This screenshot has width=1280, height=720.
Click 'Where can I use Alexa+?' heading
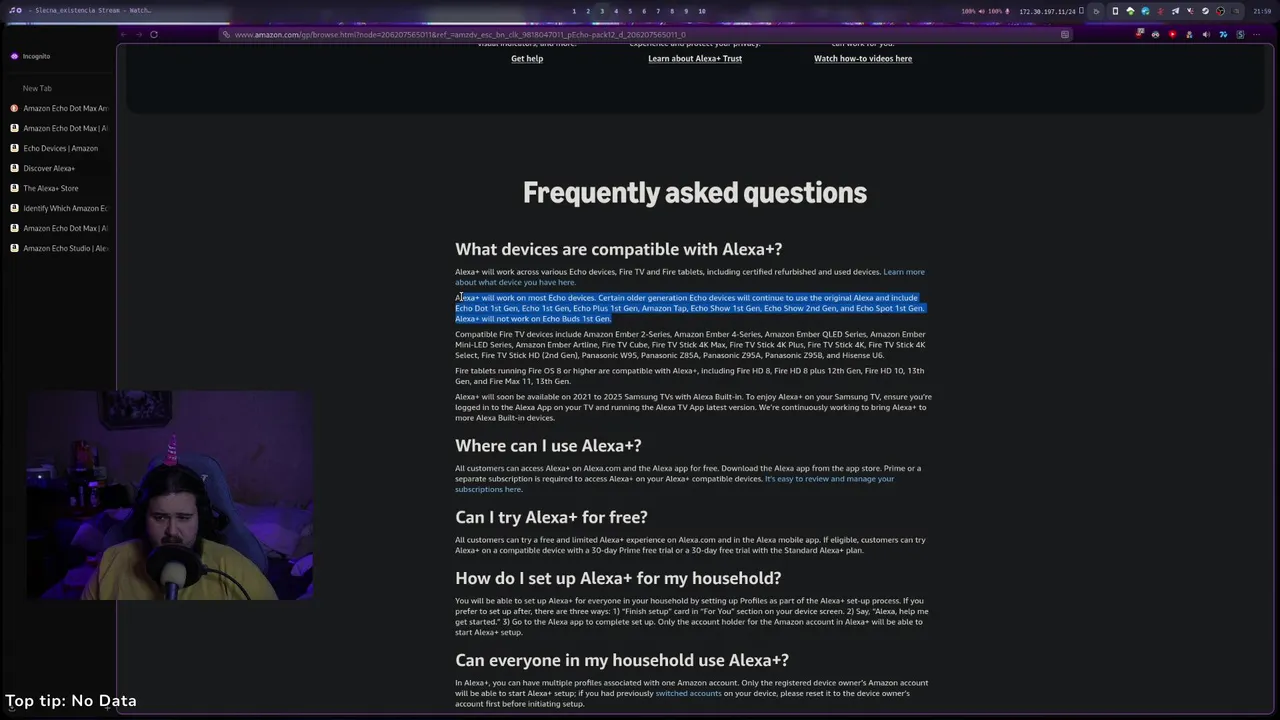click(x=548, y=445)
